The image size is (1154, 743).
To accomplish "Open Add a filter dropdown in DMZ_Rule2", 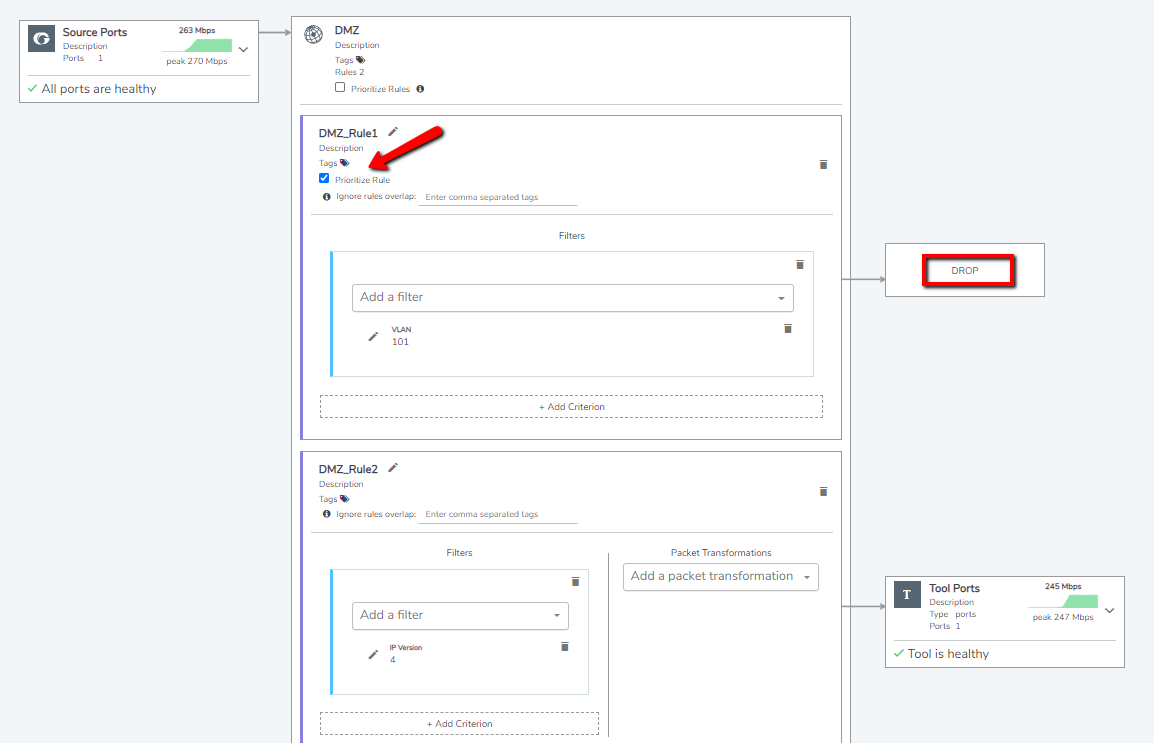I will (x=460, y=615).
